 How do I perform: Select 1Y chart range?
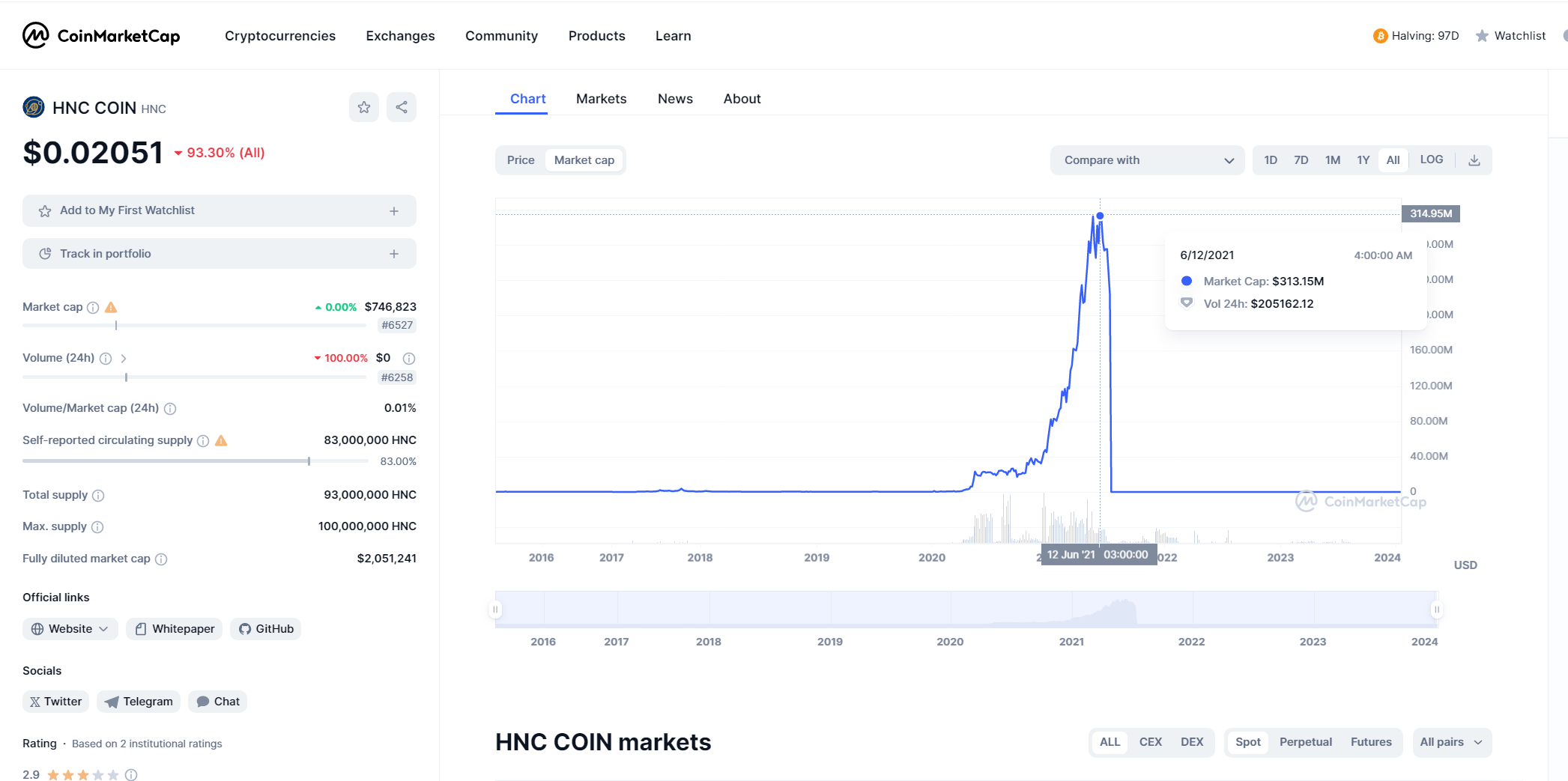click(1363, 160)
